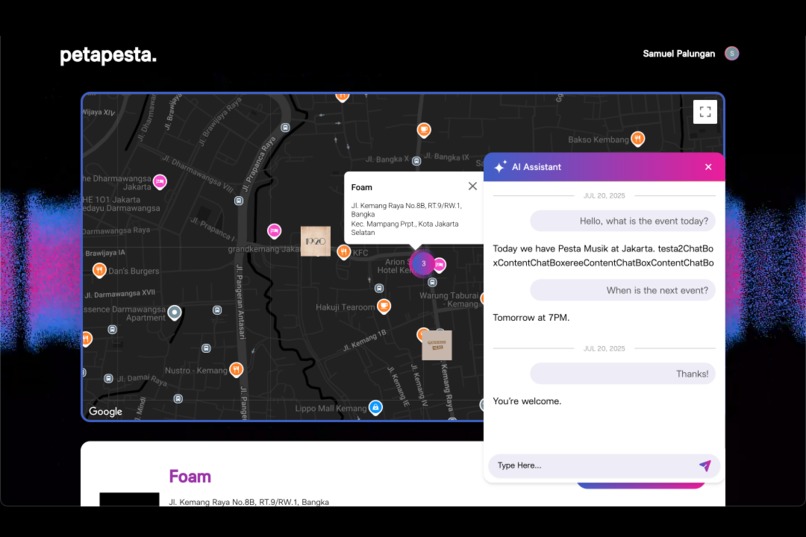Click the 'Thanks!' chat bubble

point(622,374)
